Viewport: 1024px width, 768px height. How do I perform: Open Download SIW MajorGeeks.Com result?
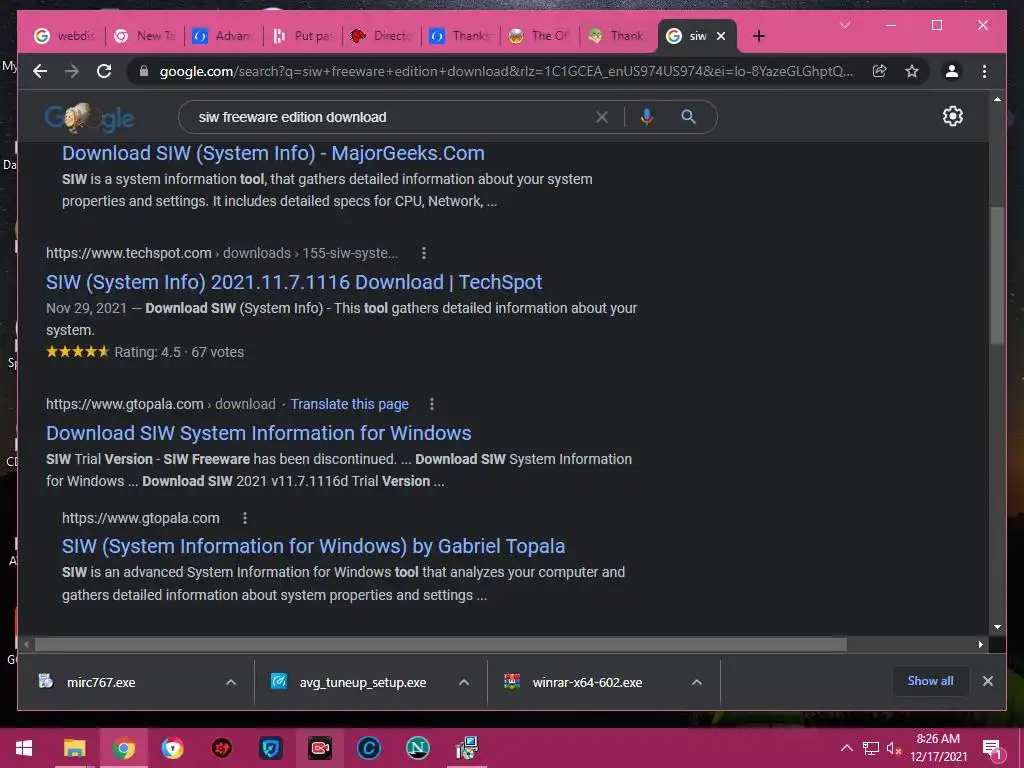(273, 153)
